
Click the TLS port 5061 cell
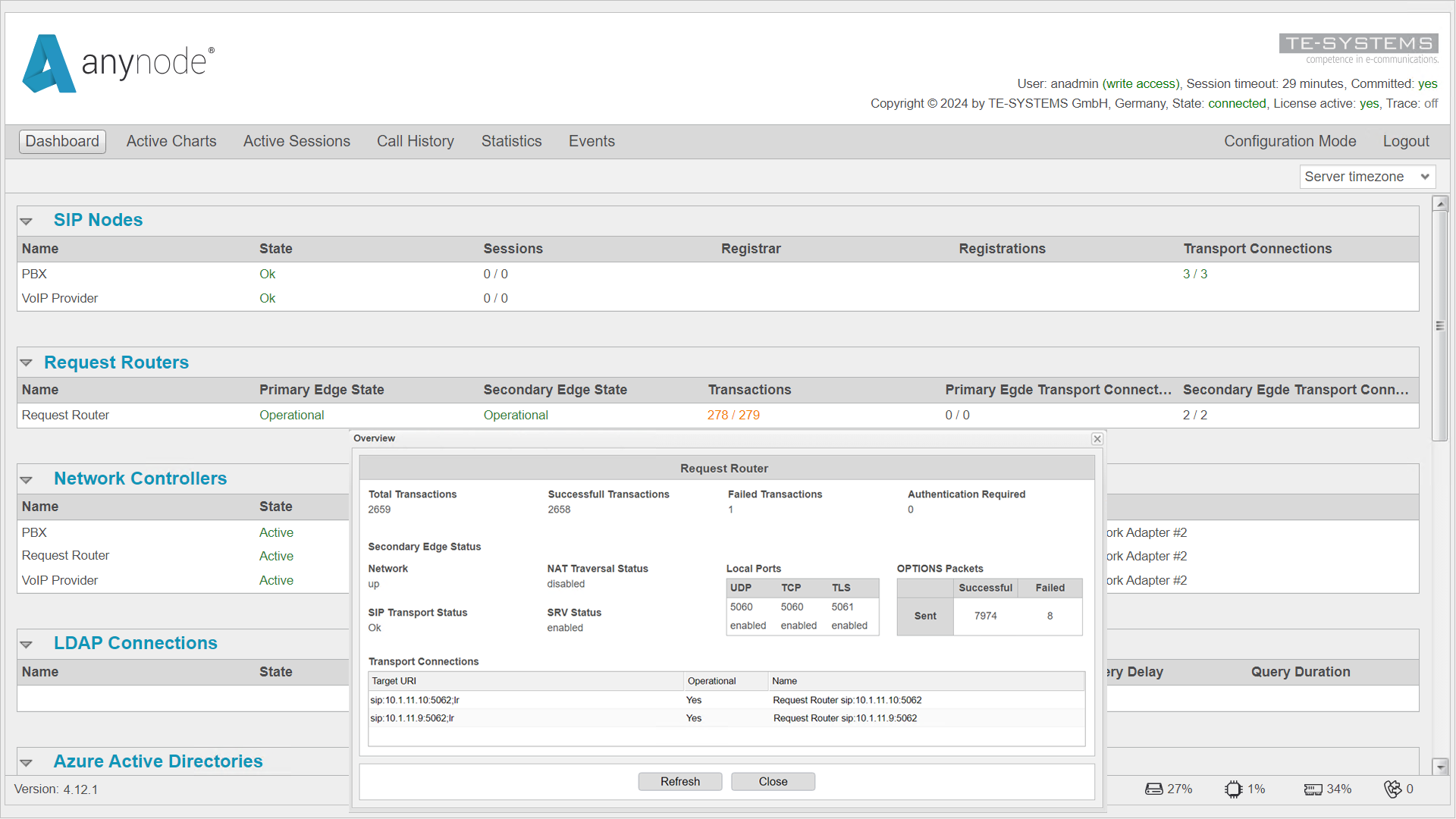click(x=842, y=607)
